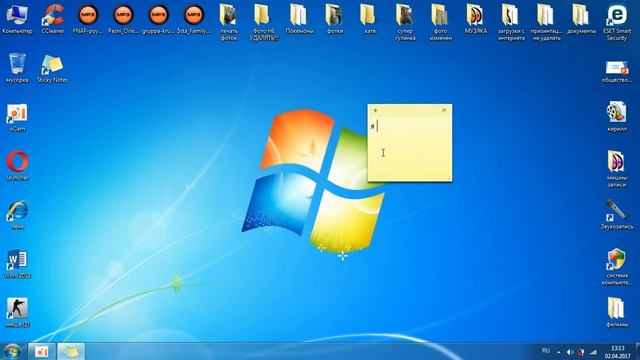Add a new sticky note with plus button

point(376,110)
